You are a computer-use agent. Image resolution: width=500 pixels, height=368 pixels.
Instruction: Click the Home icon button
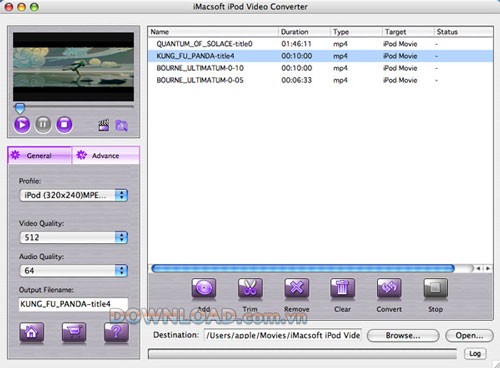point(31,332)
